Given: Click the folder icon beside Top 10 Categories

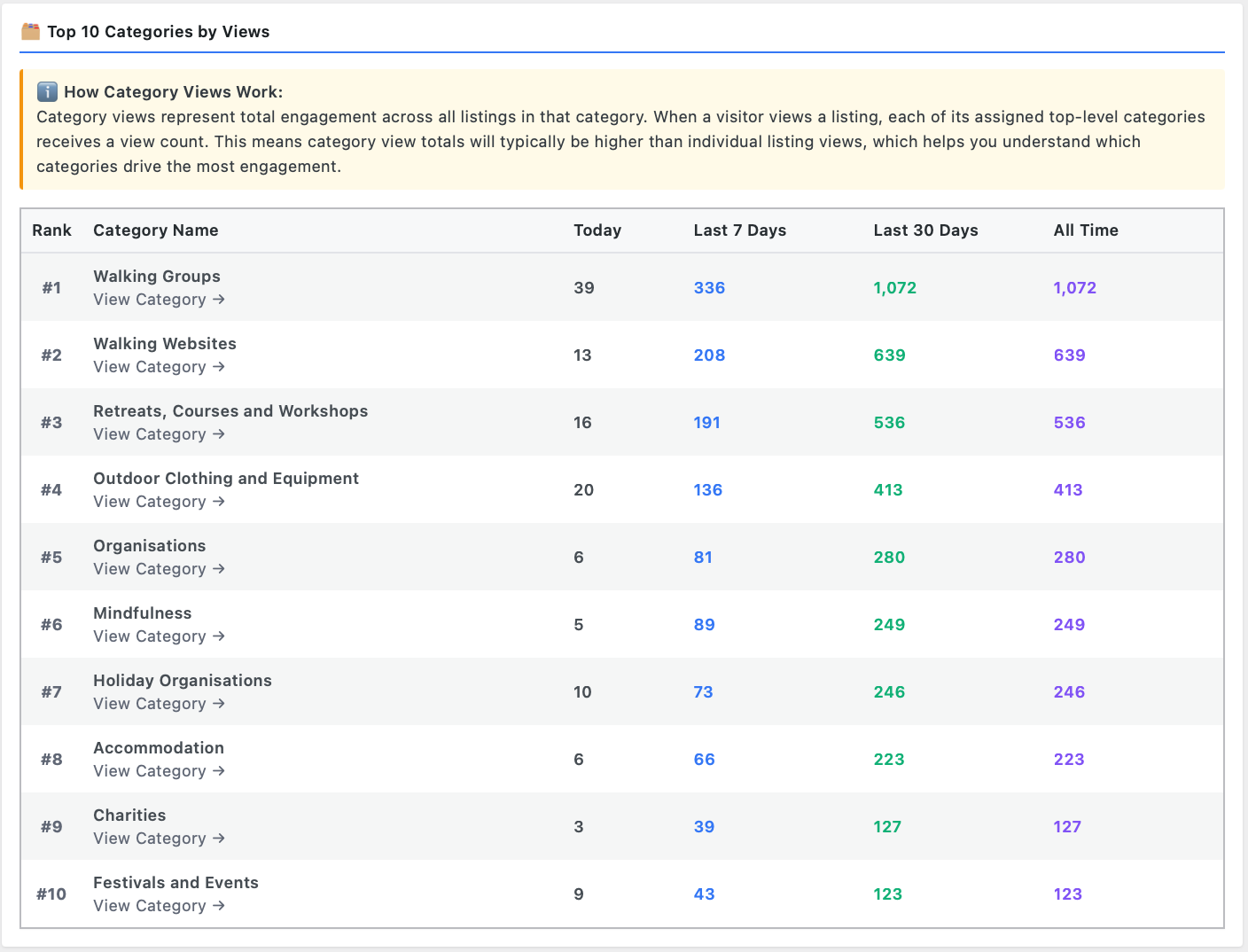Looking at the screenshot, I should click(31, 32).
